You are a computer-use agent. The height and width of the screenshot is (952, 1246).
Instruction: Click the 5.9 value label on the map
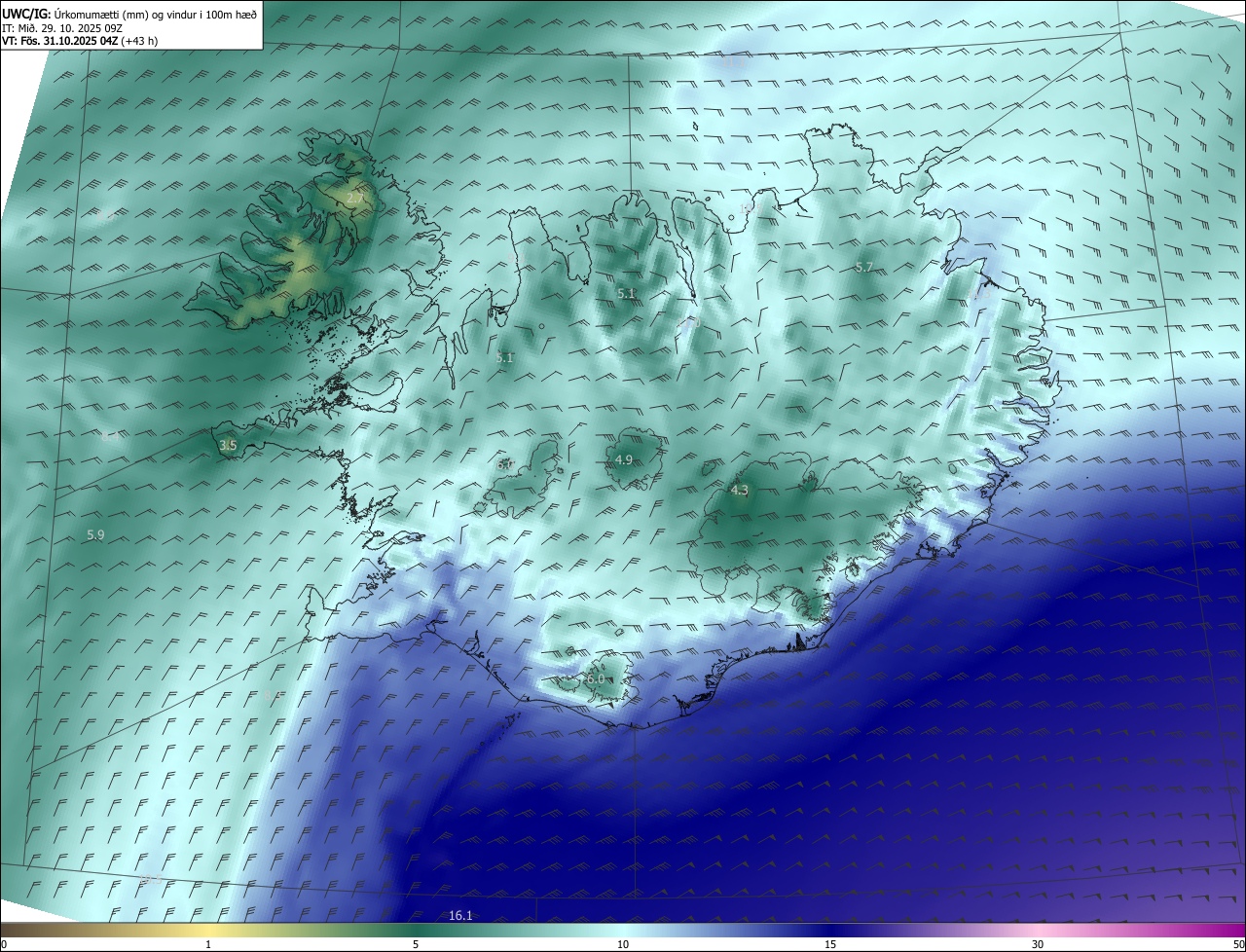click(x=95, y=534)
